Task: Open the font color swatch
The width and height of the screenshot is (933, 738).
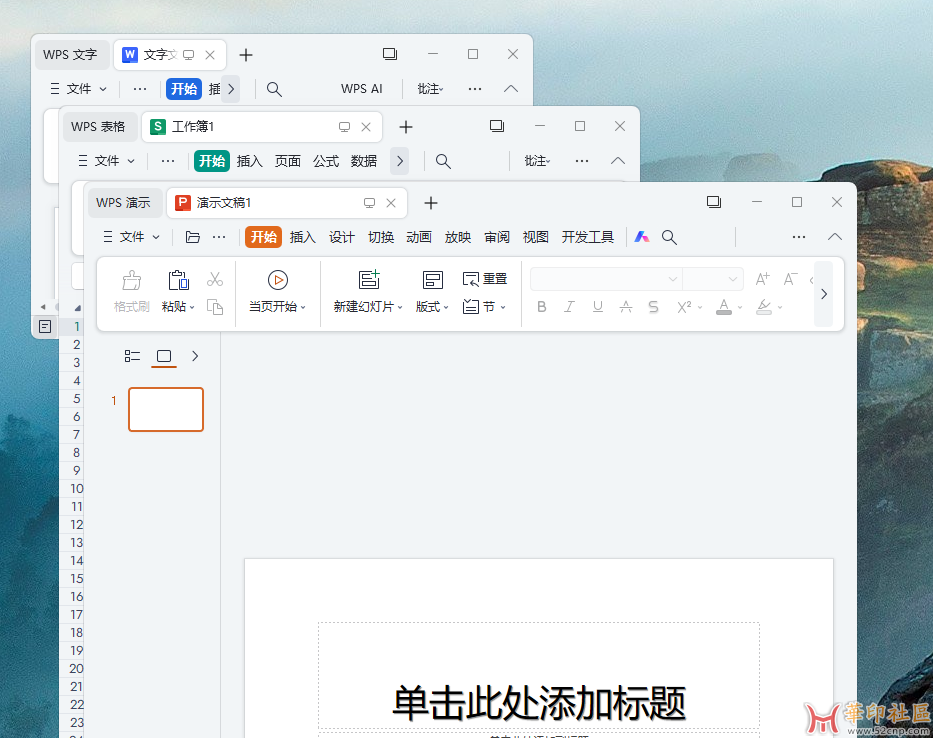Action: (x=725, y=307)
